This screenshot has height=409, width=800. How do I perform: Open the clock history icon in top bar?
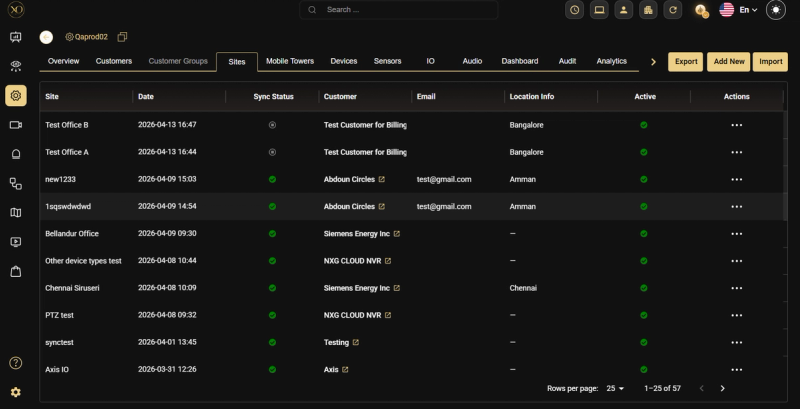574,10
